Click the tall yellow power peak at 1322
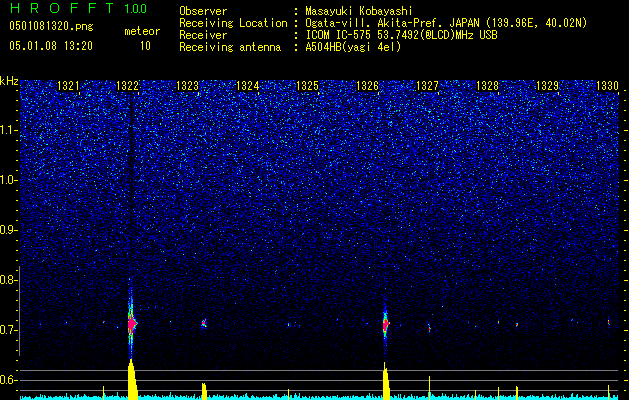 [x=132, y=380]
